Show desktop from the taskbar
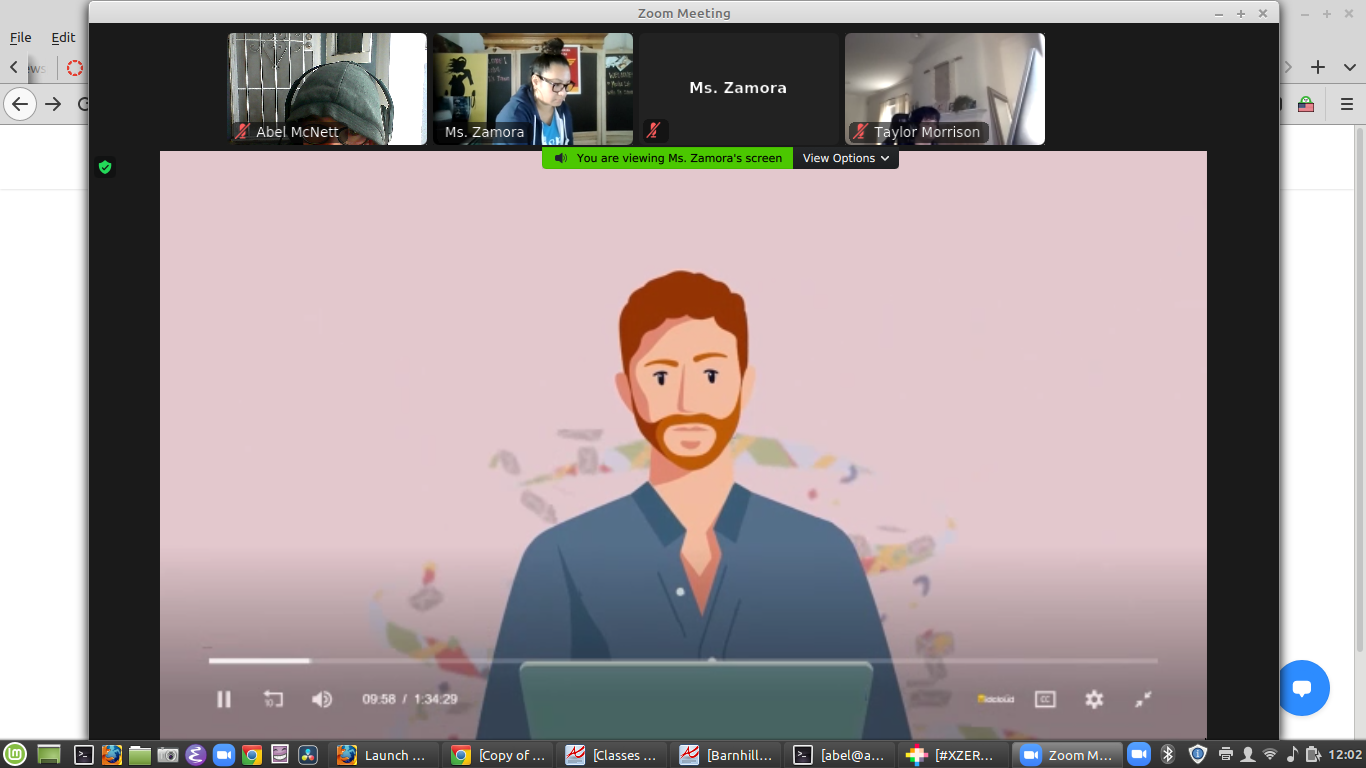The image size is (1366, 768). click(x=49, y=755)
